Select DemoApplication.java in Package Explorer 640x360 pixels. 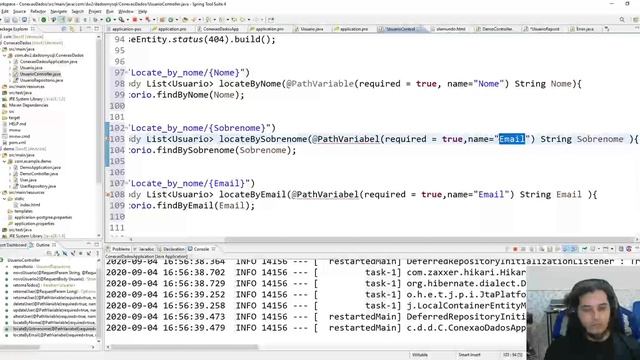click(40, 168)
